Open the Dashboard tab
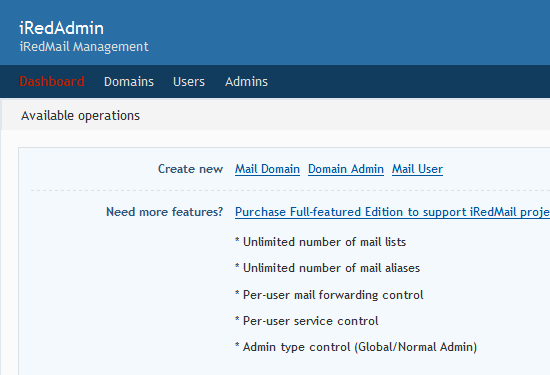 coord(52,81)
